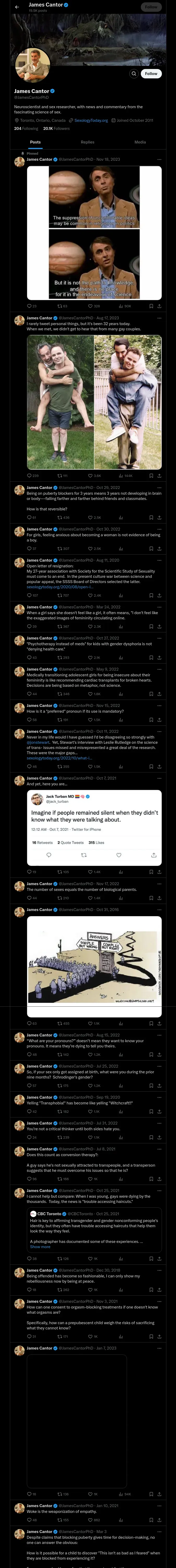Open more options on pinned tweet

pos(160,159)
